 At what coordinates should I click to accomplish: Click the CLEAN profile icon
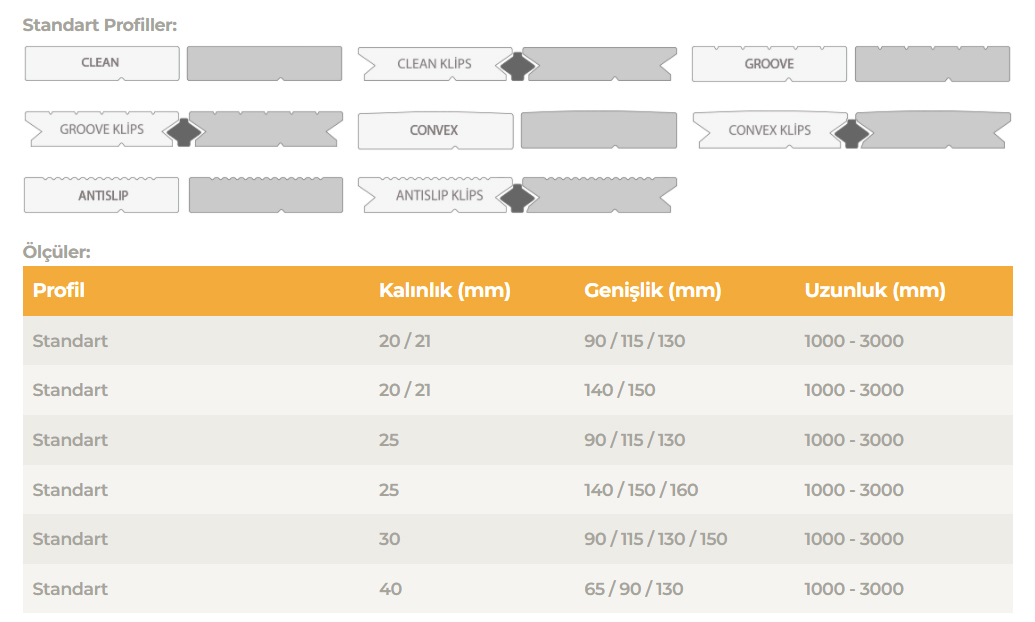[101, 63]
